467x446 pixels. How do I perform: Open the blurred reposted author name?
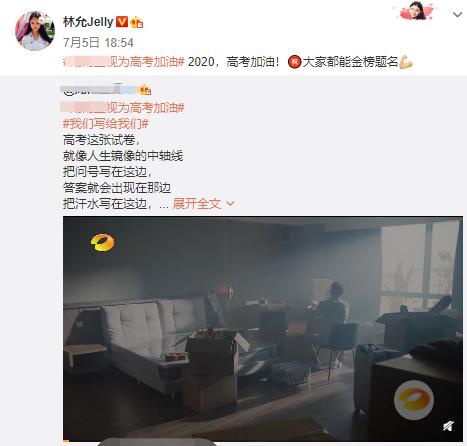(99, 89)
